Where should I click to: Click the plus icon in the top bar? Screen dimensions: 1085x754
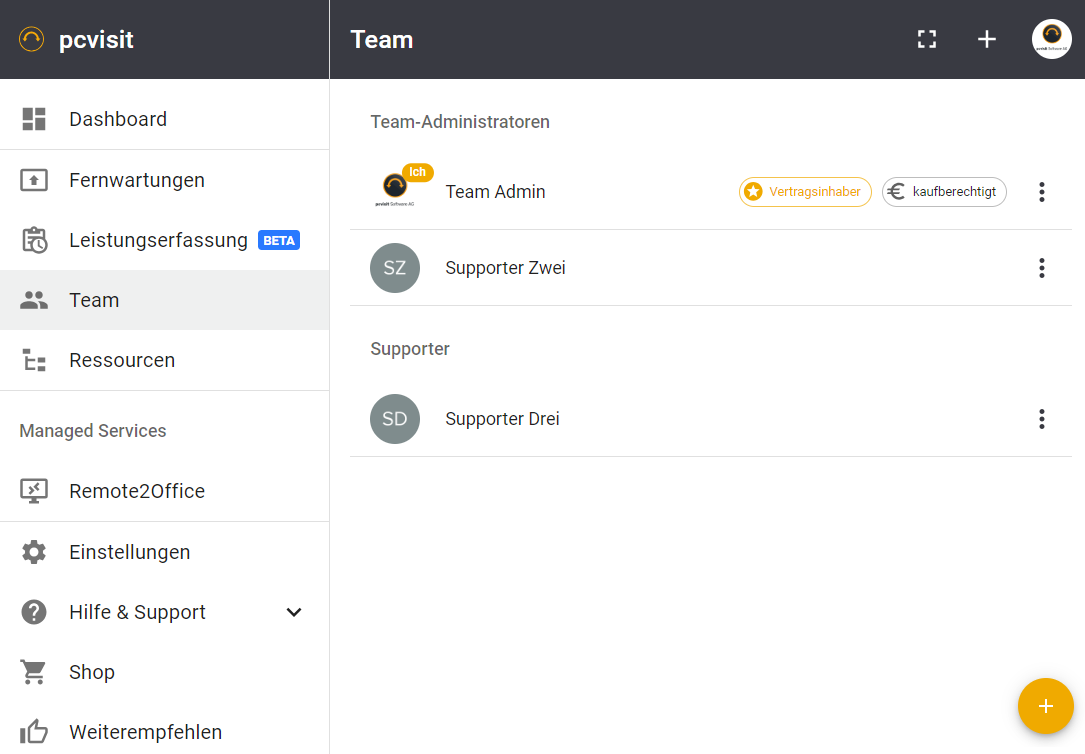987,39
